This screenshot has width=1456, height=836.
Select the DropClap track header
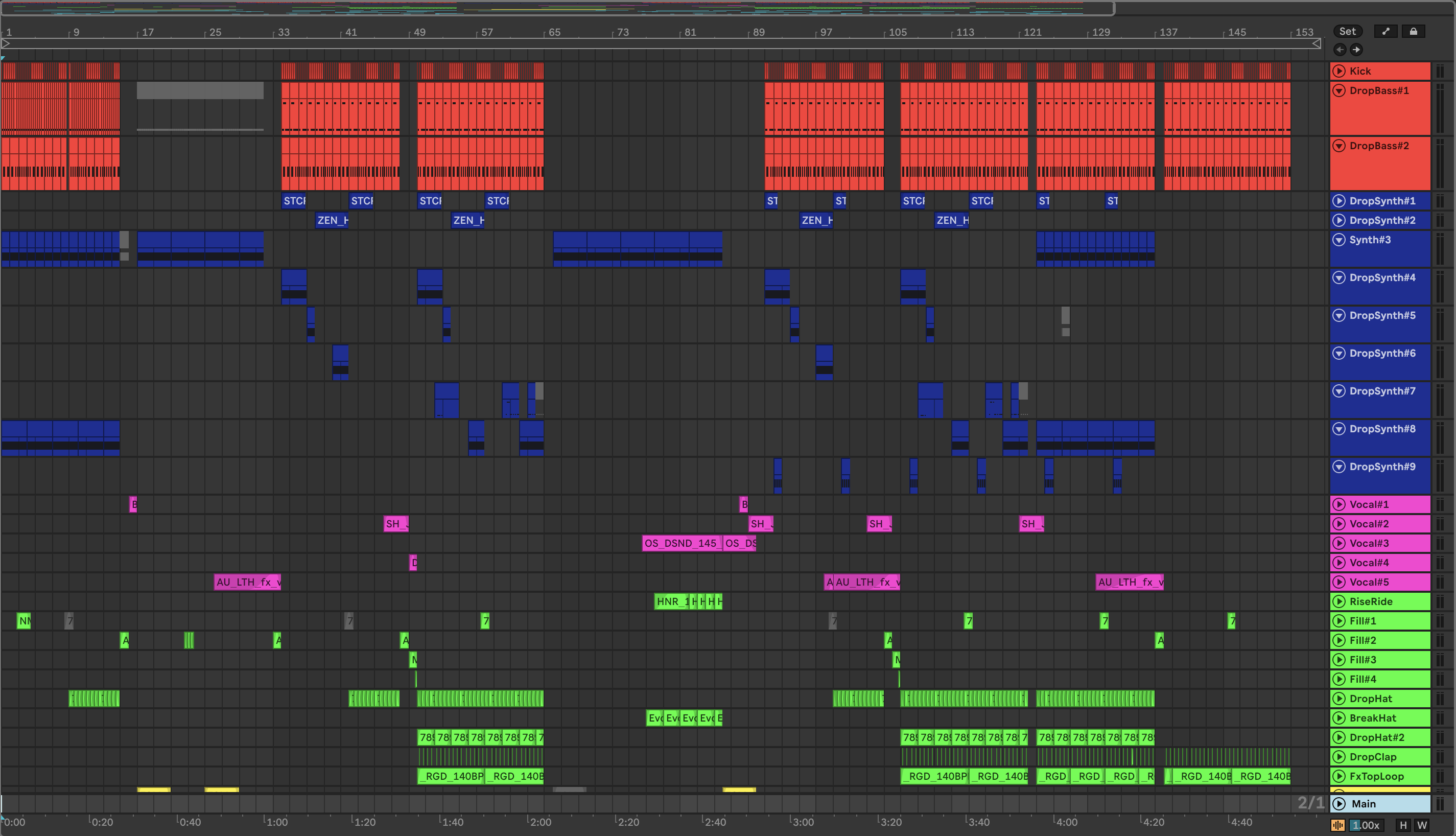[x=1389, y=757]
